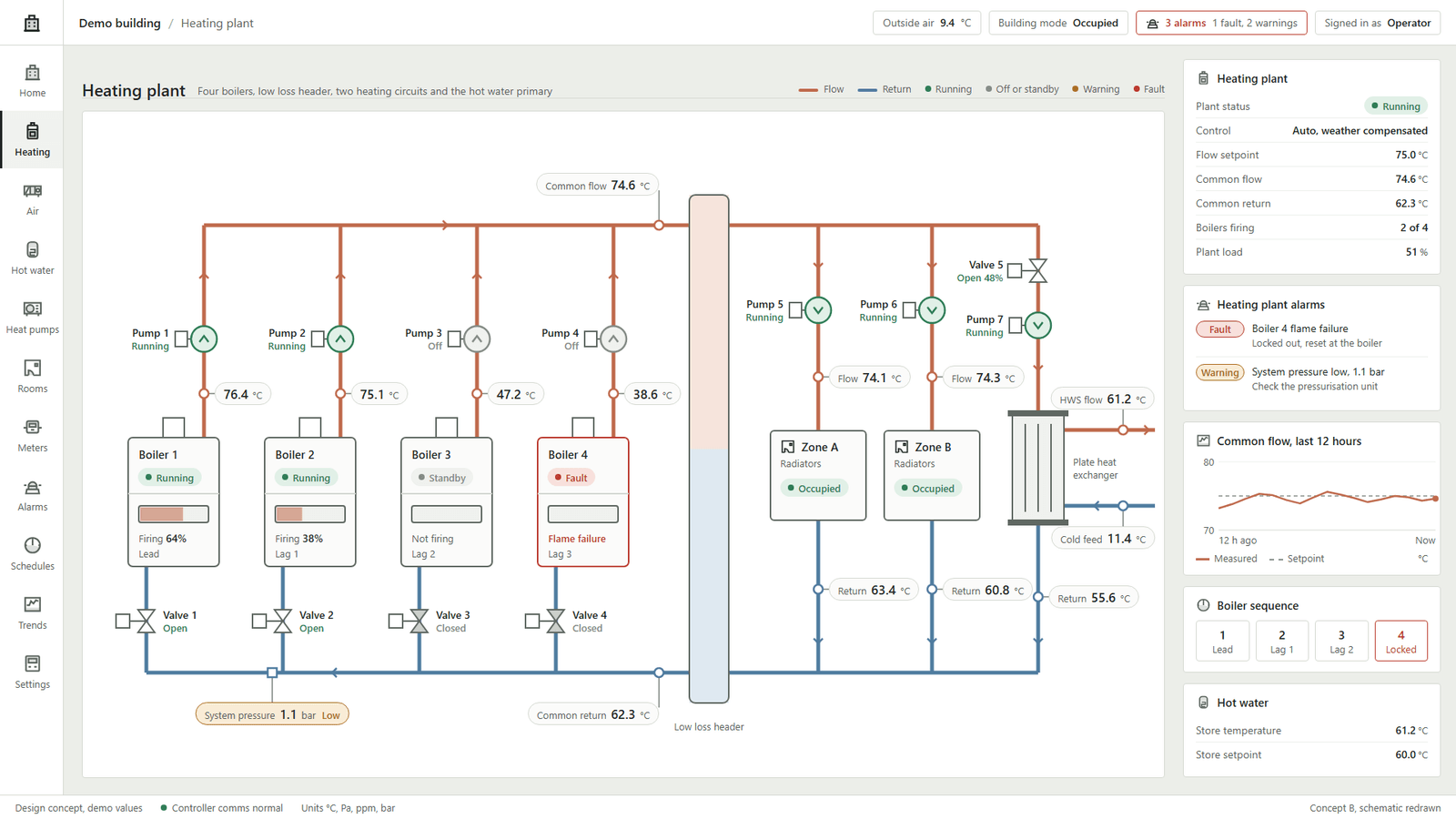The height and width of the screenshot is (819, 1456).
Task: Click Boiler 2 firing 38% bar
Action: point(310,514)
